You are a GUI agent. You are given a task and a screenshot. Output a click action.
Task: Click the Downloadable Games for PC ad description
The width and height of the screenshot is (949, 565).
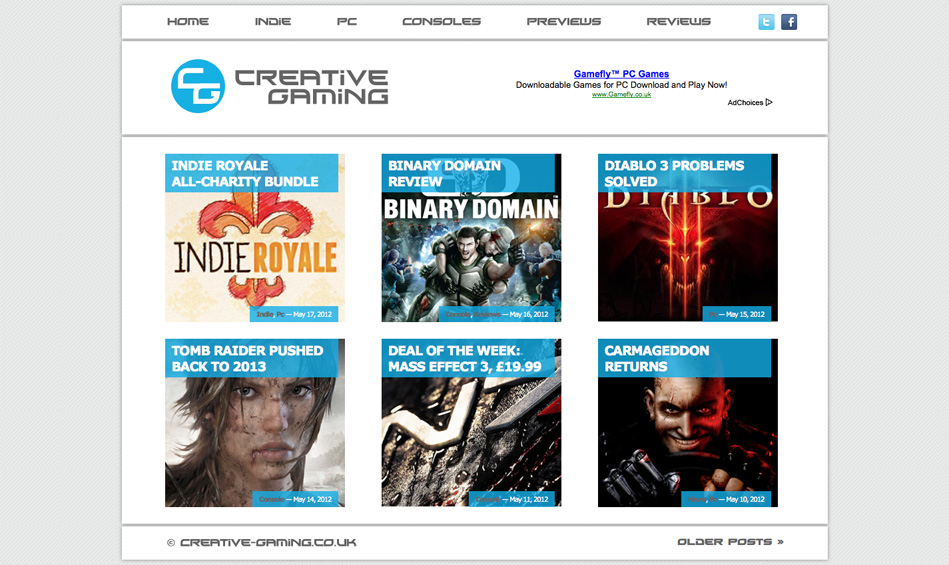click(x=622, y=85)
